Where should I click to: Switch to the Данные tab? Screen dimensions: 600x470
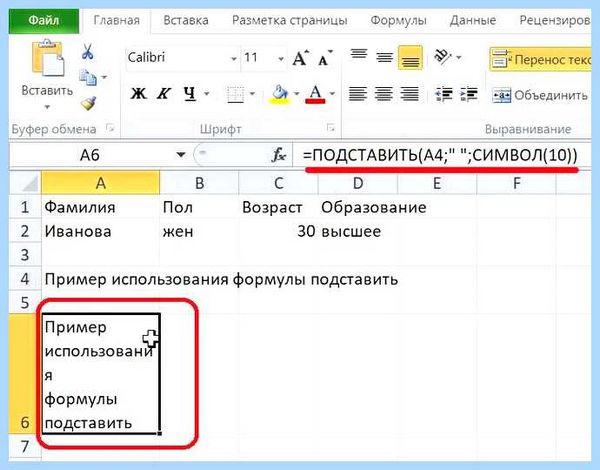(473, 20)
